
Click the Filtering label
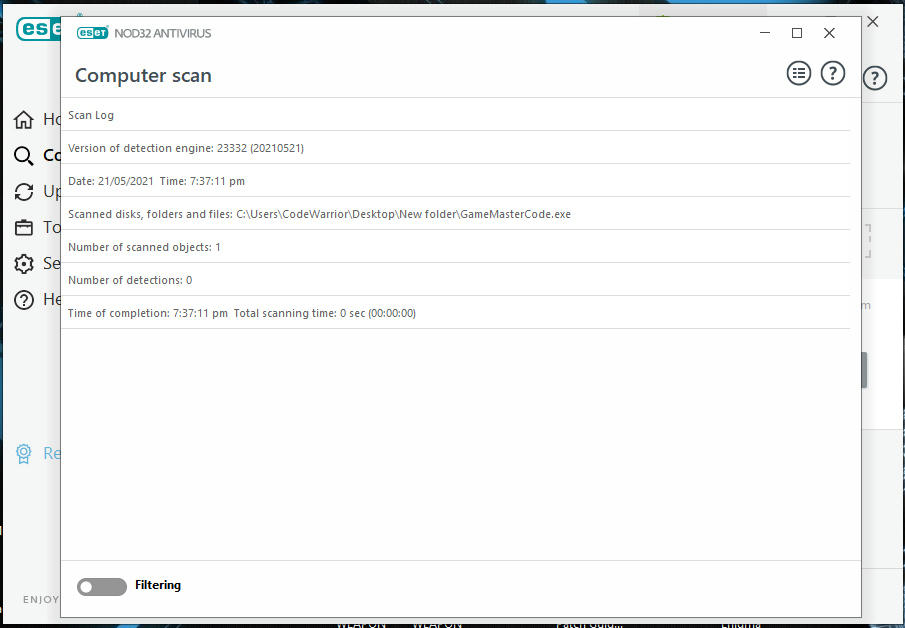pyautogui.click(x=158, y=585)
